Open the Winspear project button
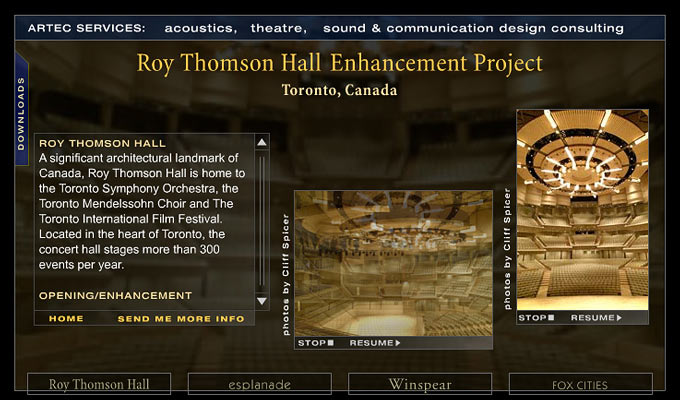This screenshot has width=680, height=400. click(420, 384)
